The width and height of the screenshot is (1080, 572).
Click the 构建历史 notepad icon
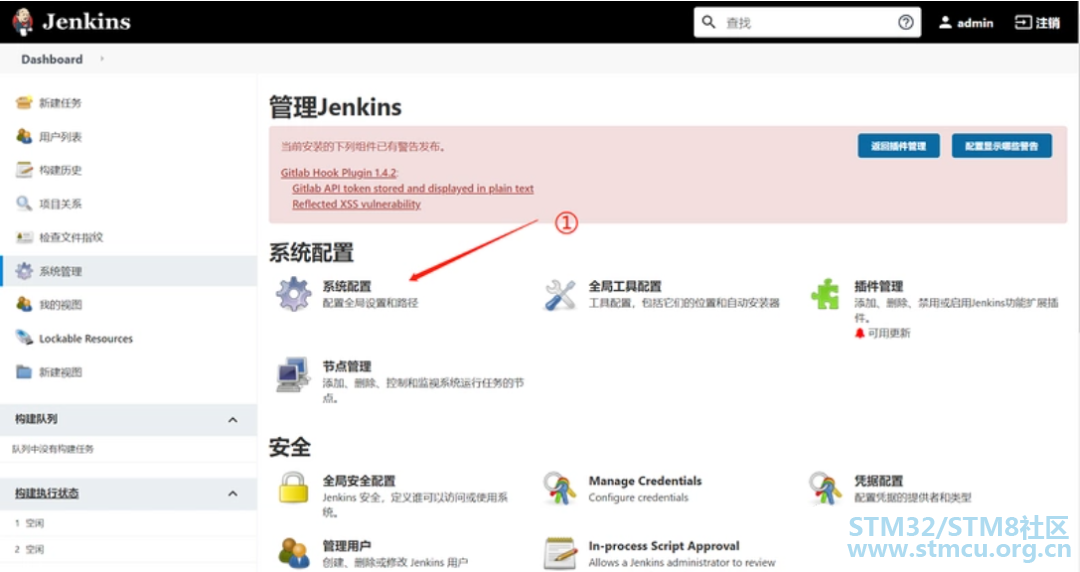[x=23, y=170]
